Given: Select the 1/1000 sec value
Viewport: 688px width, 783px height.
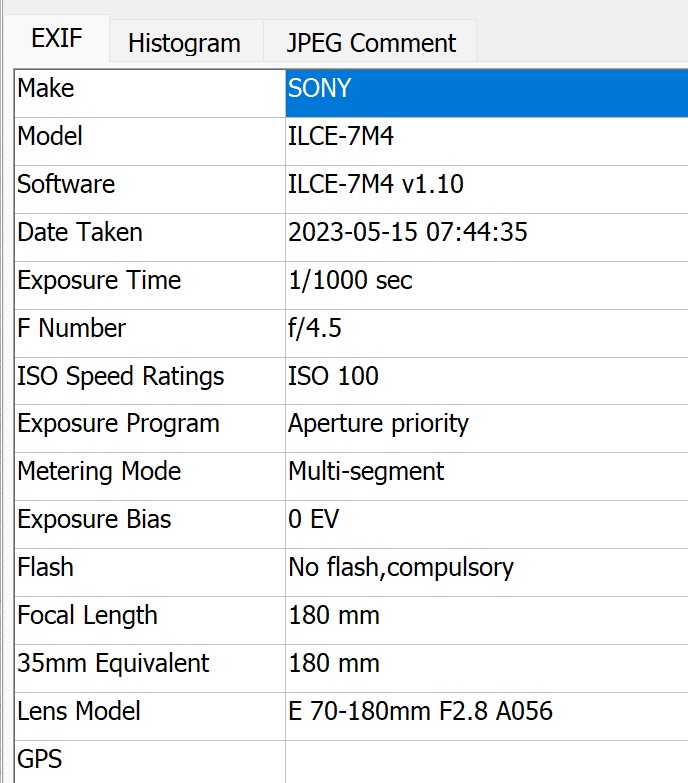Looking at the screenshot, I should tap(350, 280).
